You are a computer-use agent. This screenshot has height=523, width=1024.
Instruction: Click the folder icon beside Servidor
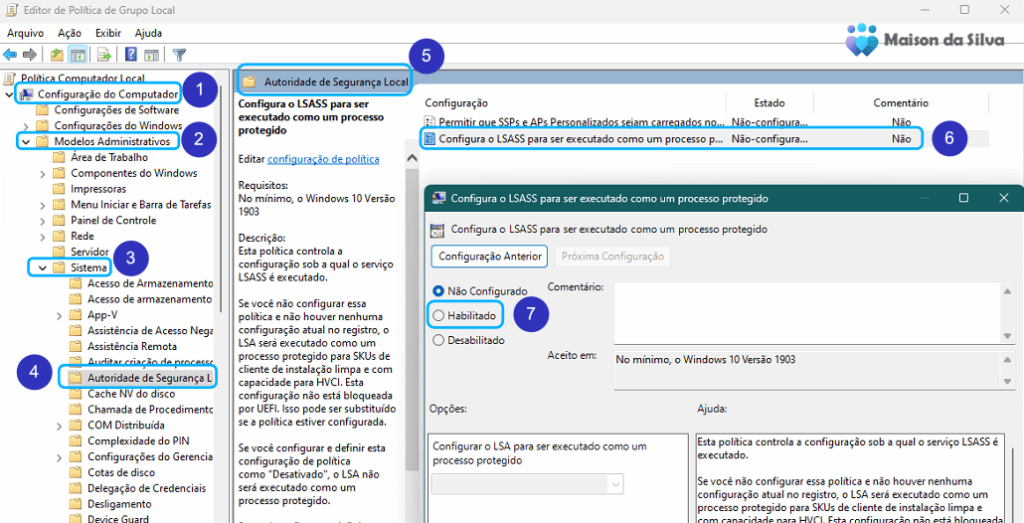pyautogui.click(x=59, y=251)
